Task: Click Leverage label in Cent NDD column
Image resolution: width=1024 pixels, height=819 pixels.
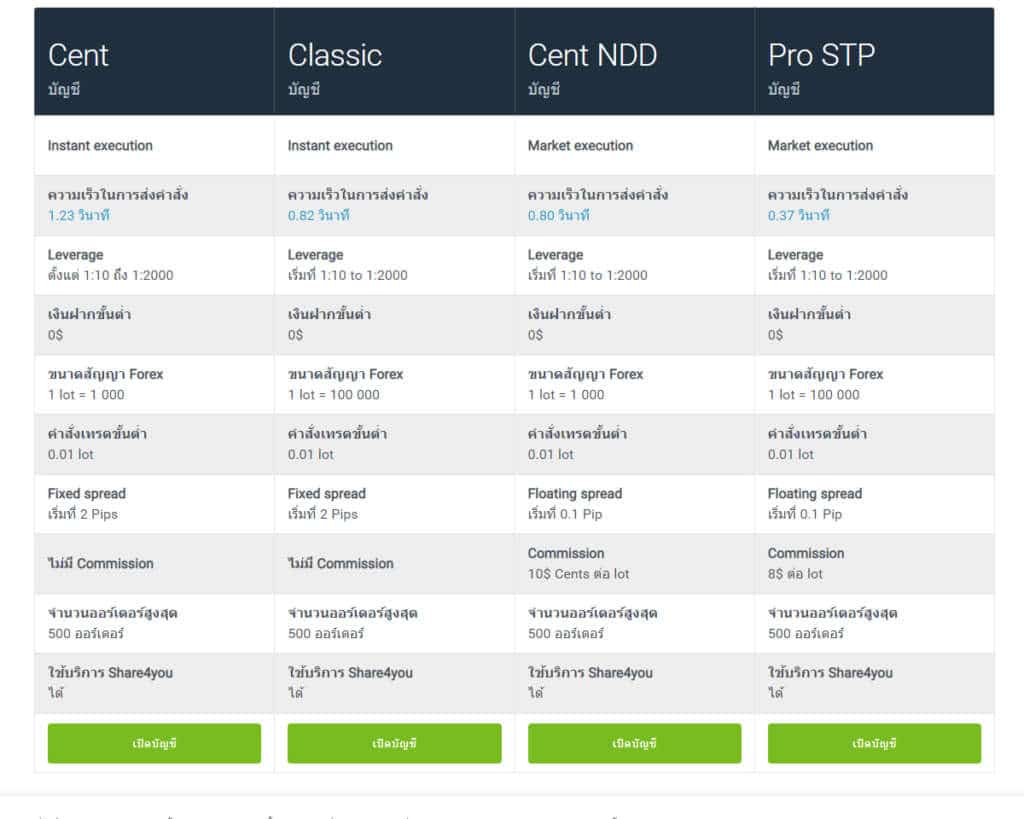Action: 555,255
